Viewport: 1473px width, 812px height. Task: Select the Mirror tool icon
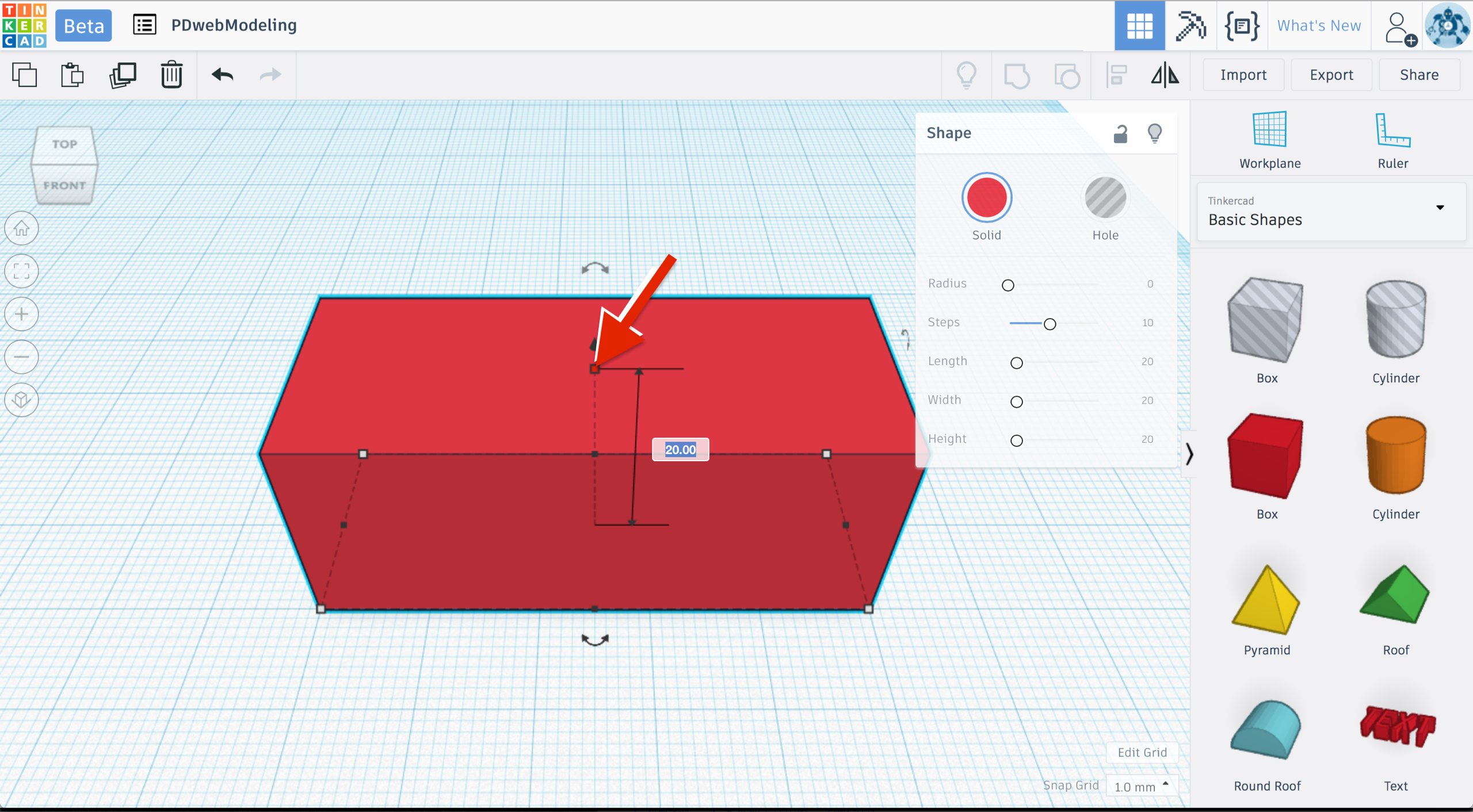point(1165,75)
